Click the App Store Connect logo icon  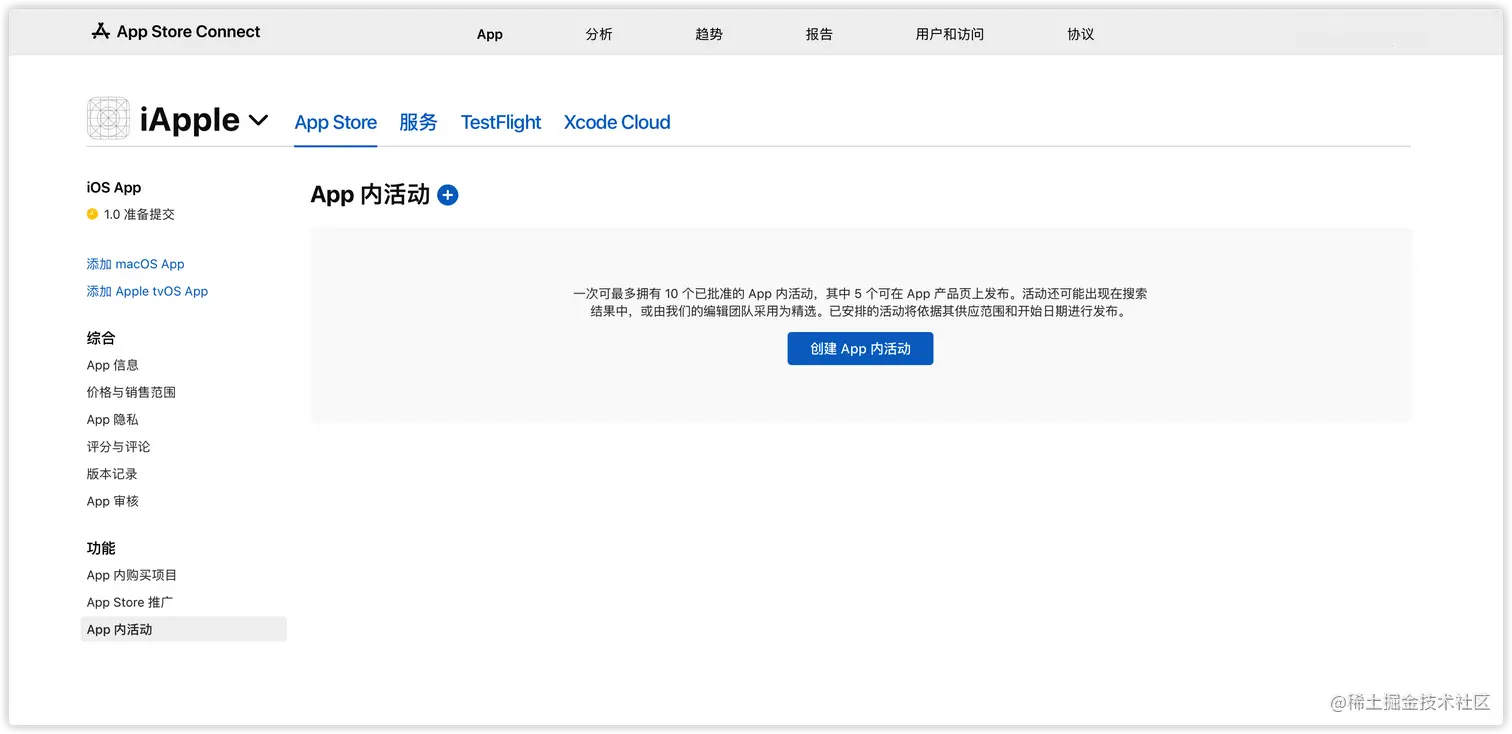tap(100, 32)
